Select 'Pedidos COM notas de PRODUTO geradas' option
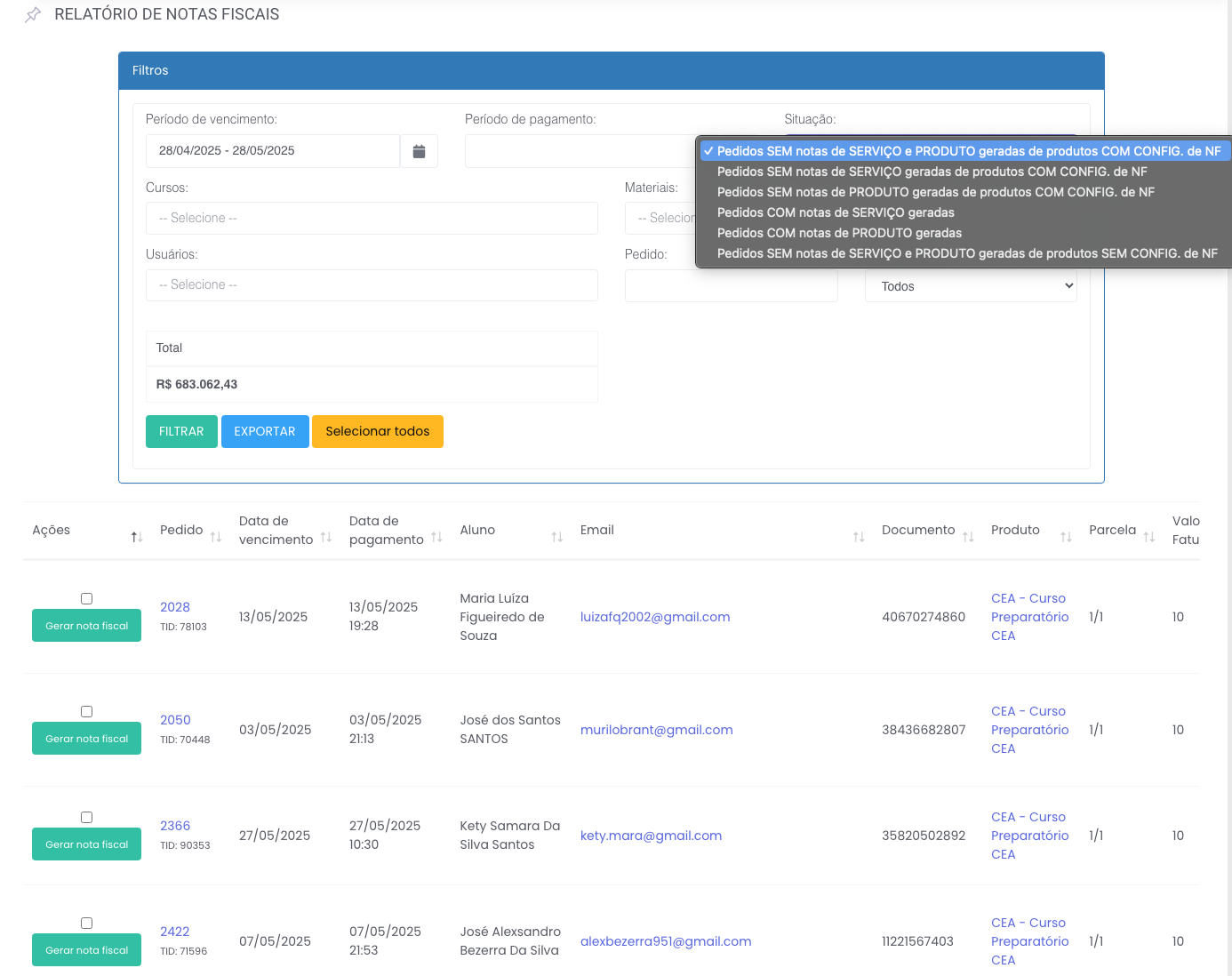The width and height of the screenshot is (1232, 976). (839, 233)
